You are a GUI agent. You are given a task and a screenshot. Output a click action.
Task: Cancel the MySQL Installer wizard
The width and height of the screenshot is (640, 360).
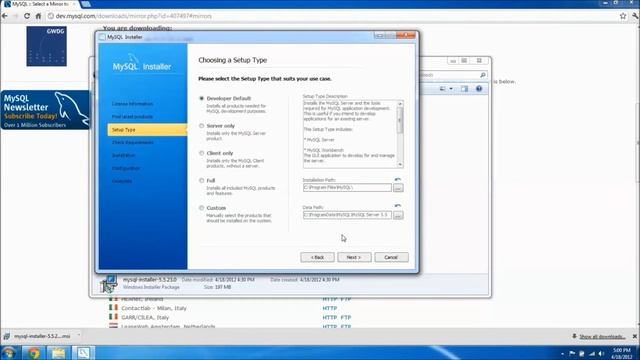click(x=391, y=257)
